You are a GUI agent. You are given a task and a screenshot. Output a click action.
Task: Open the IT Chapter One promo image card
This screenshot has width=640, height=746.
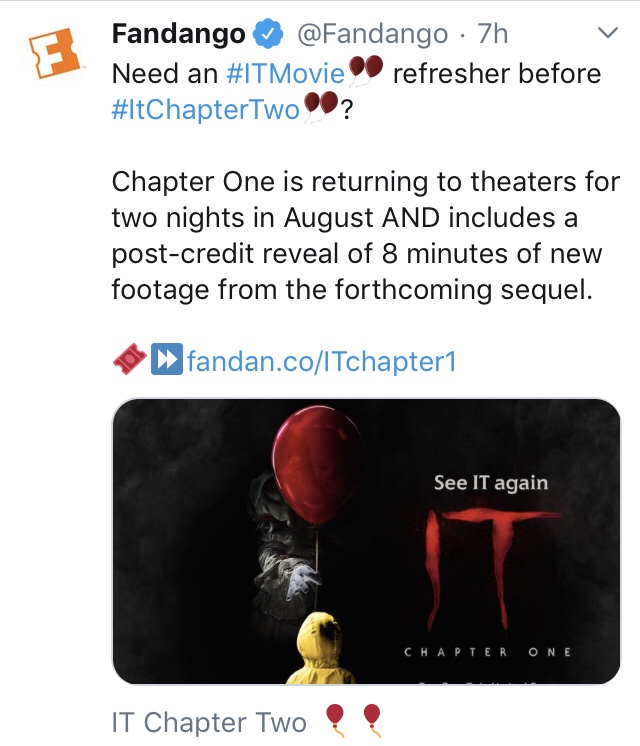(366, 541)
